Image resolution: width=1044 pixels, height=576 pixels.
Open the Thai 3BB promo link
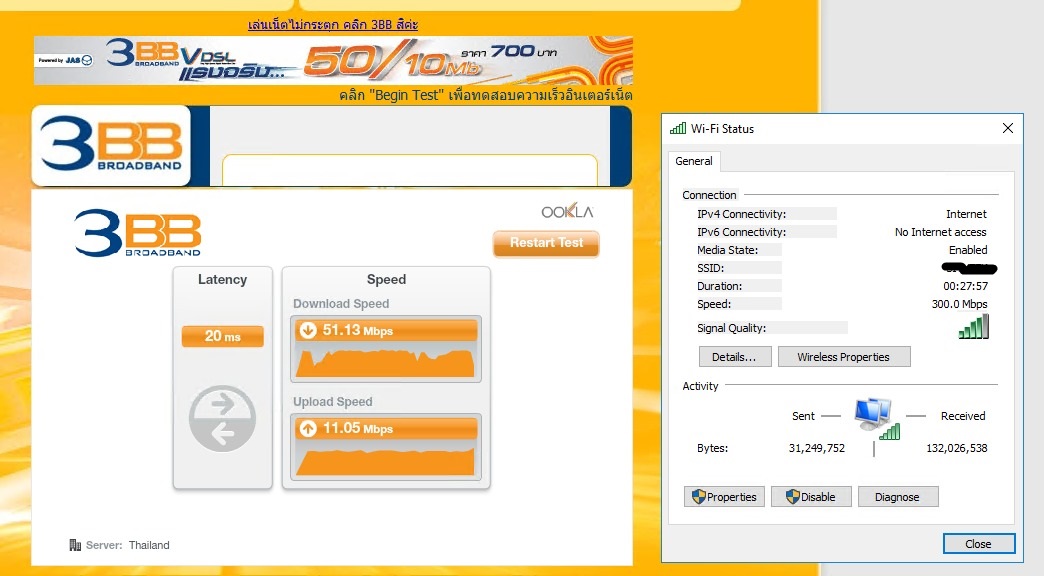point(333,25)
